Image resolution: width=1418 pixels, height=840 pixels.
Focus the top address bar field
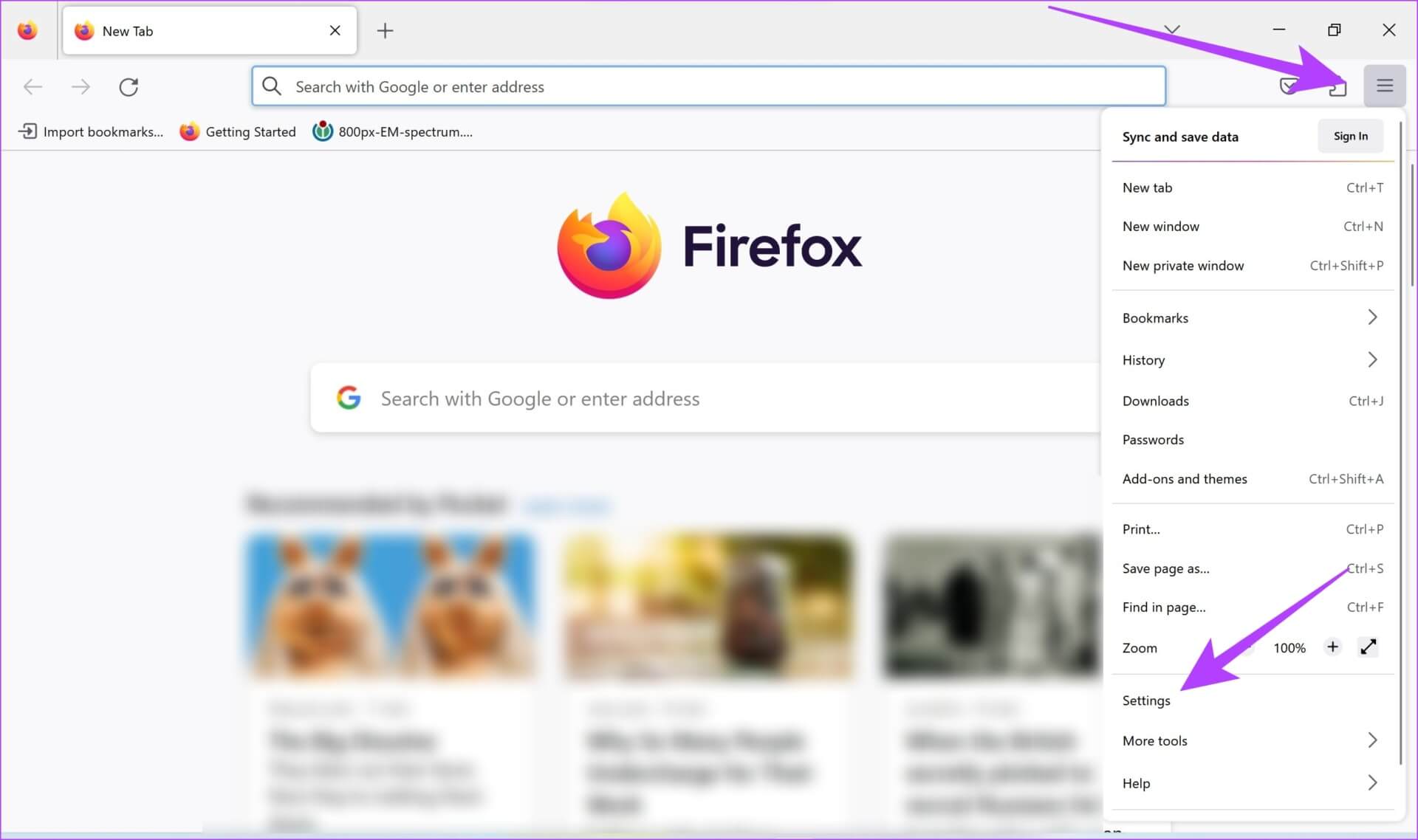(x=708, y=86)
